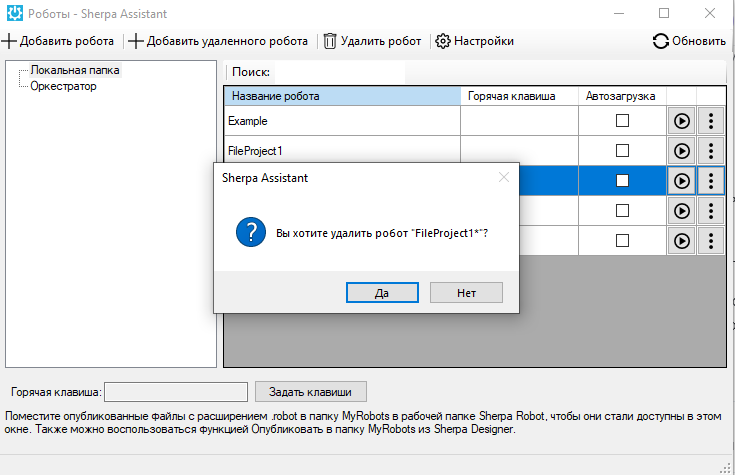Enable autoload checkbox for Example
Image resolution: width=735 pixels, height=475 pixels.
pos(622,121)
